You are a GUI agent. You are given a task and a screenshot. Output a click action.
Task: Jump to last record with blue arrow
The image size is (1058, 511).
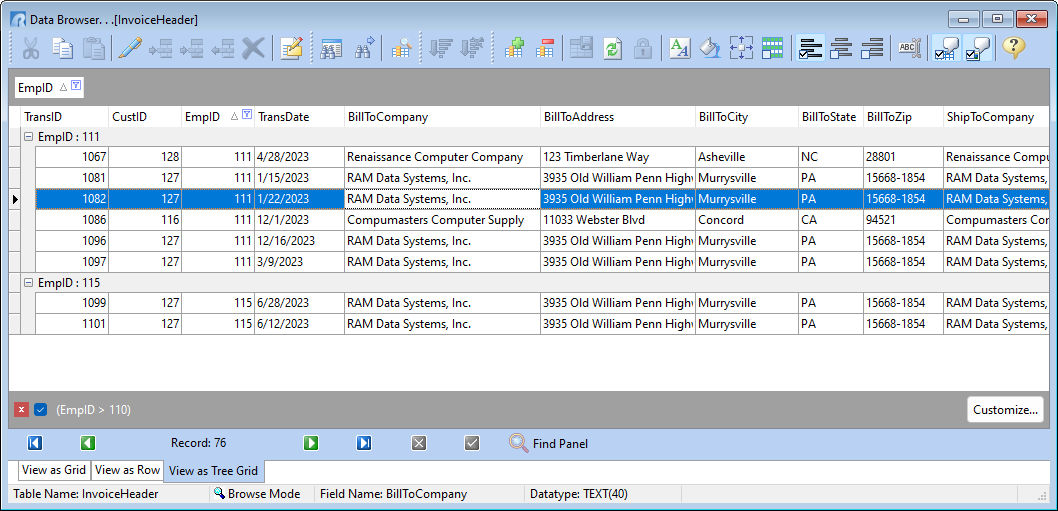click(364, 443)
